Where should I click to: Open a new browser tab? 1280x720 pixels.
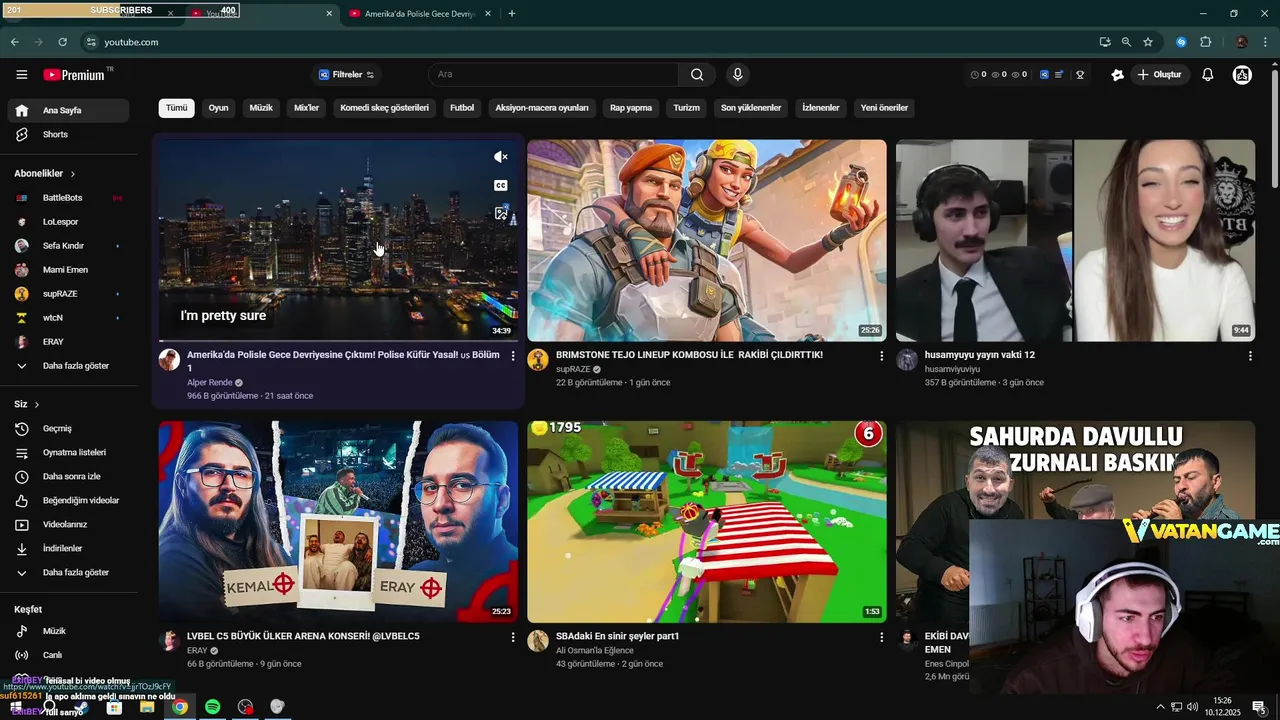[511, 14]
